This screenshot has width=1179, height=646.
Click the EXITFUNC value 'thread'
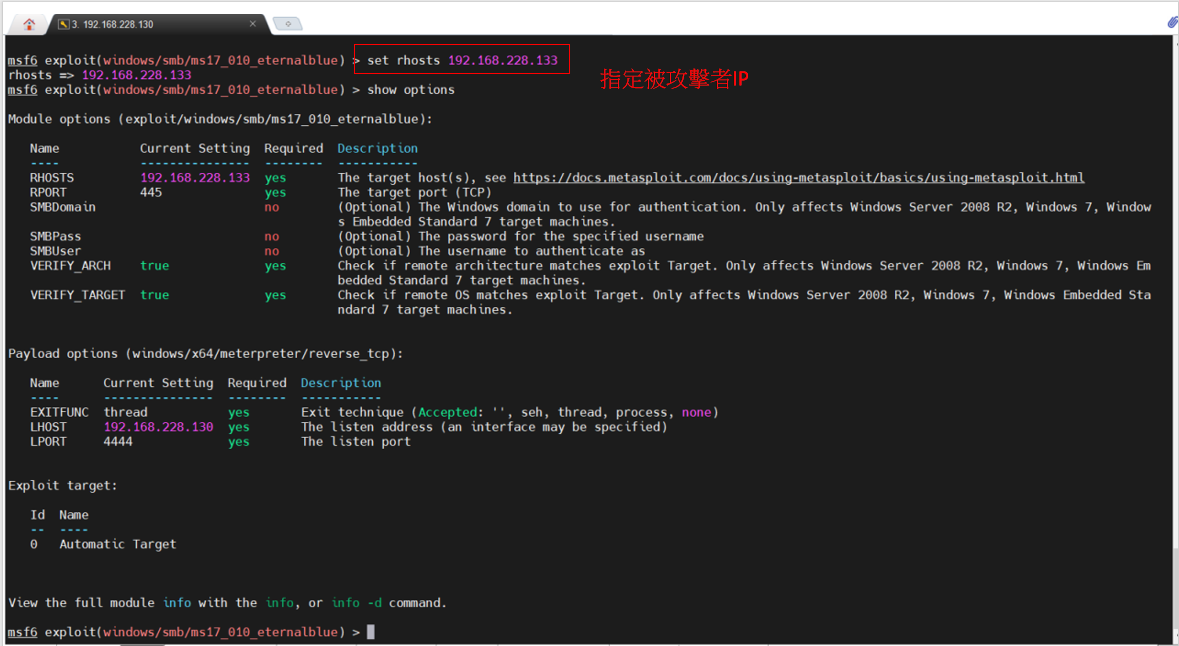click(x=125, y=412)
